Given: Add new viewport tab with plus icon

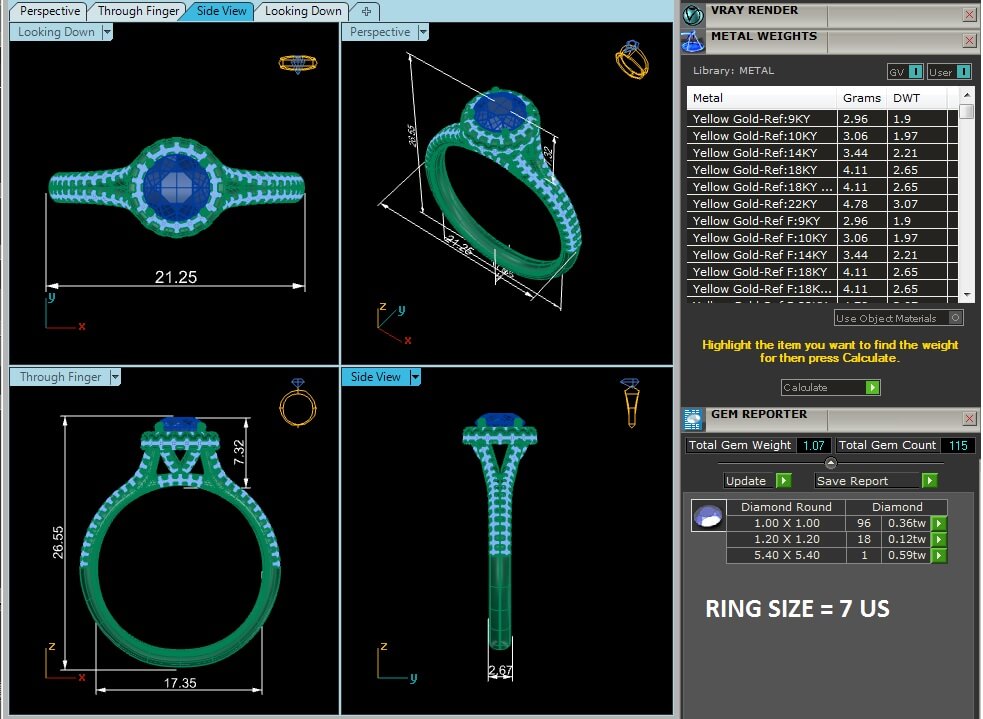Looking at the screenshot, I should click(x=366, y=11).
